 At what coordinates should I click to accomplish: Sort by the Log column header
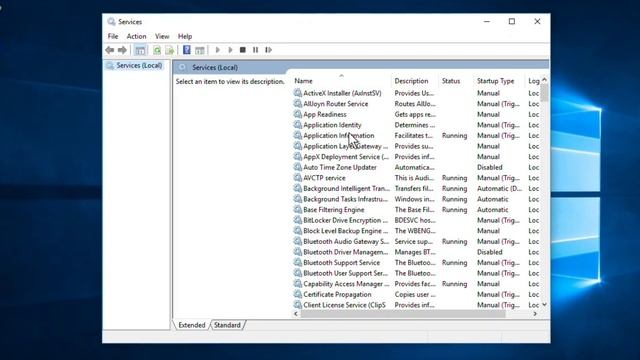point(533,81)
